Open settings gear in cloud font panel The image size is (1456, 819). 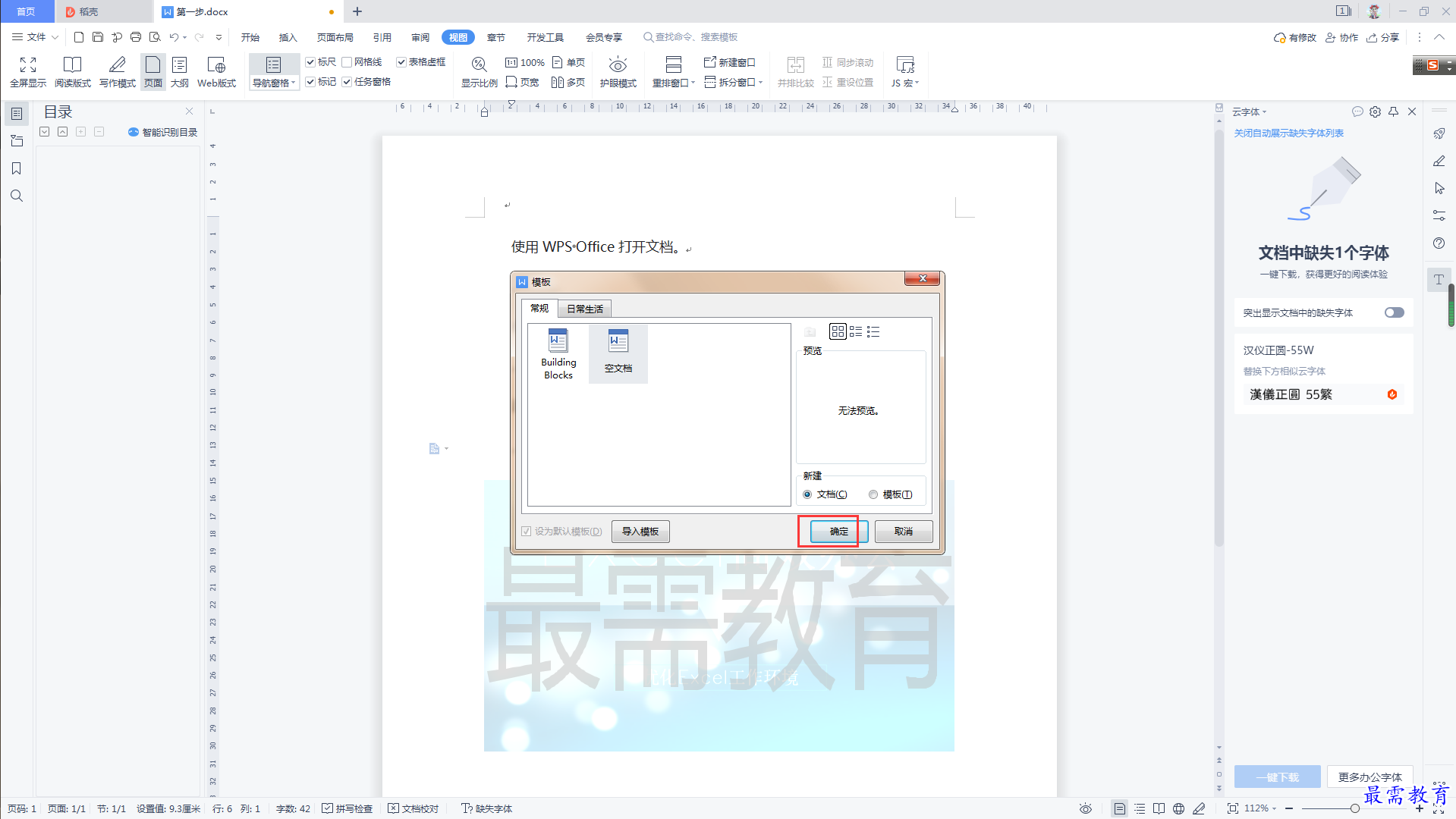tap(1375, 111)
